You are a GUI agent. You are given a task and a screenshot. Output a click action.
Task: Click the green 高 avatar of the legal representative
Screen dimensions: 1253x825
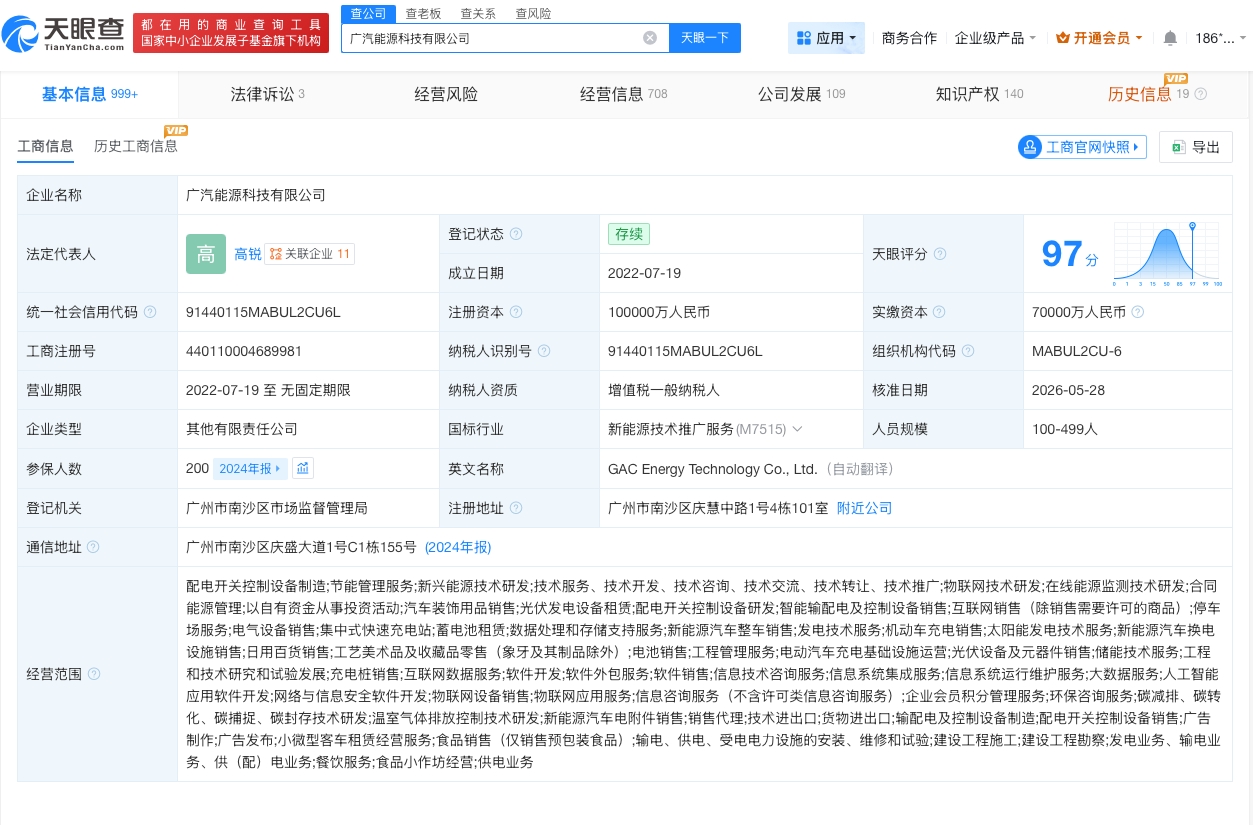coord(206,254)
